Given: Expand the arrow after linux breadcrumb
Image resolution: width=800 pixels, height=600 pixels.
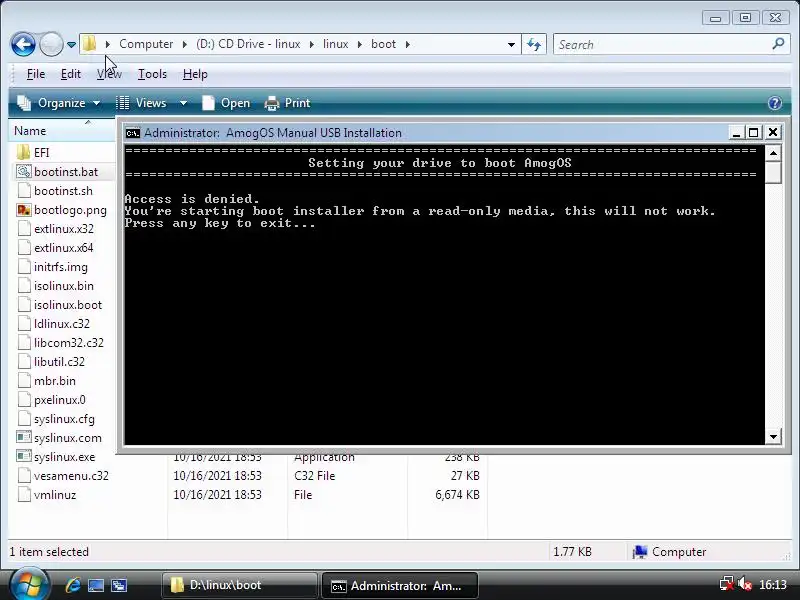Looking at the screenshot, I should 359,44.
